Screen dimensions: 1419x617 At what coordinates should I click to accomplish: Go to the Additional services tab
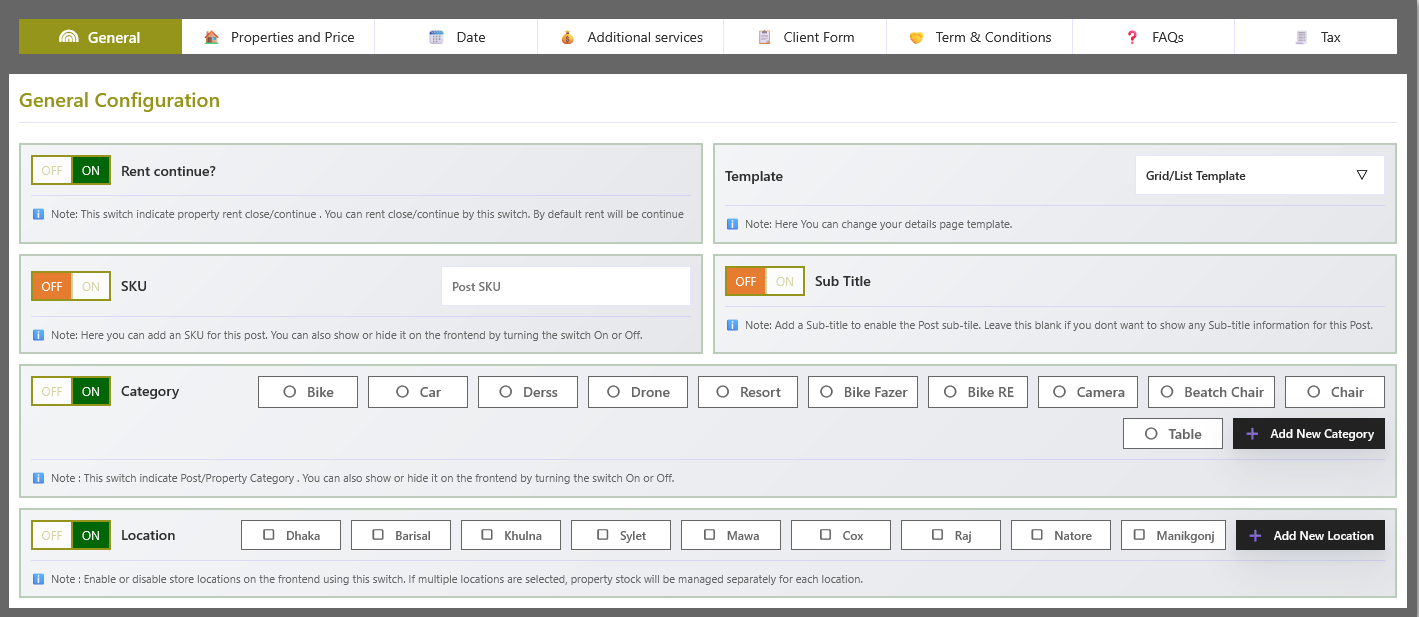point(631,37)
